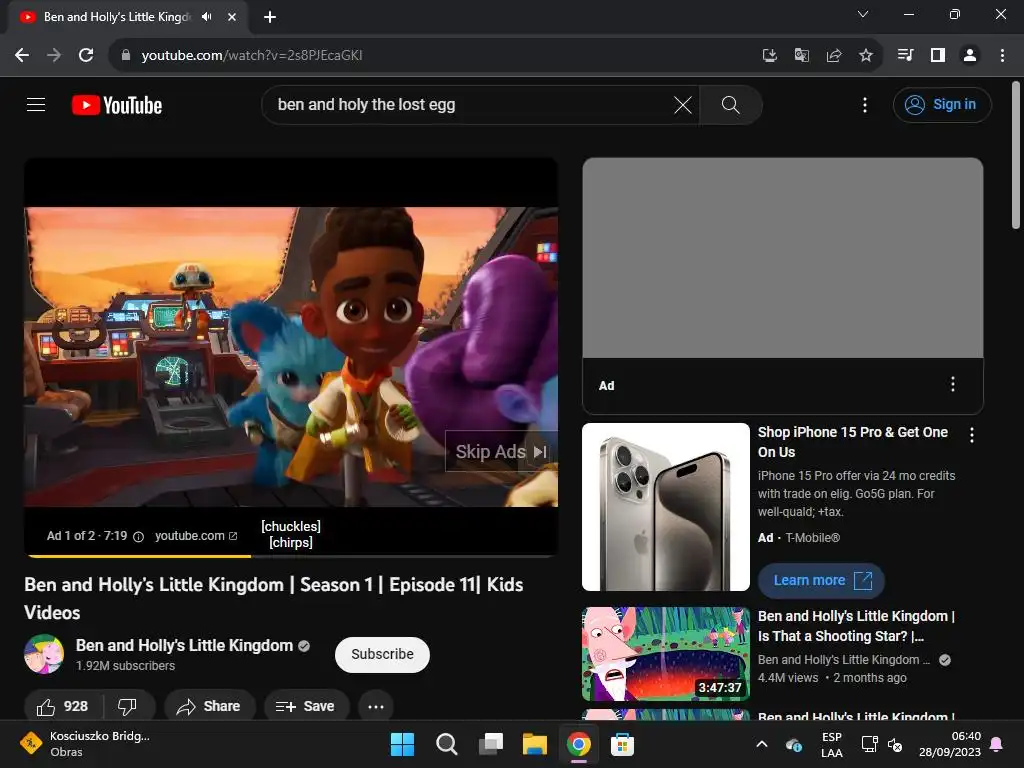
Task: Close the Ben and Holly tab
Action: 232,17
